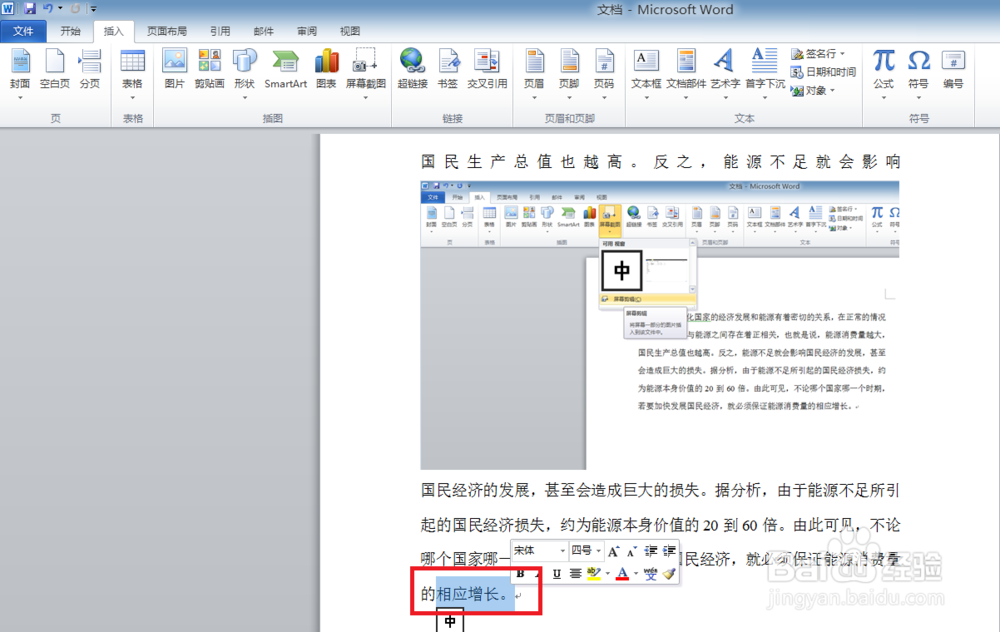Open the 四号 font size dropdown
The height and width of the screenshot is (632, 1000).
pyautogui.click(x=600, y=550)
